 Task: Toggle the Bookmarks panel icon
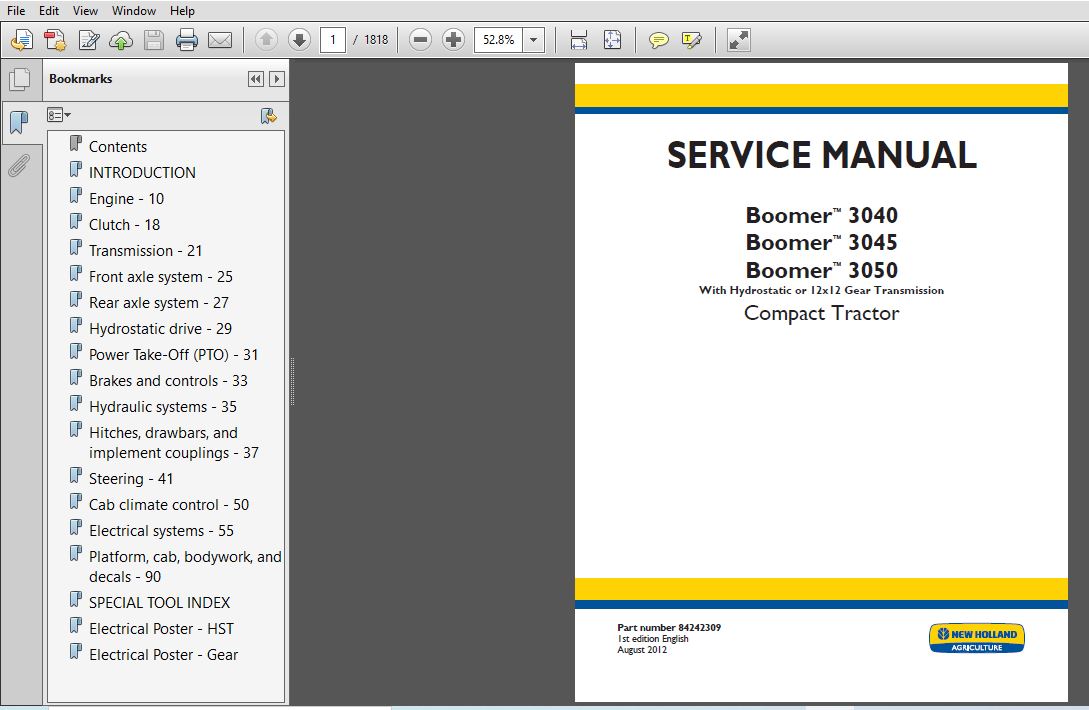coord(19,123)
